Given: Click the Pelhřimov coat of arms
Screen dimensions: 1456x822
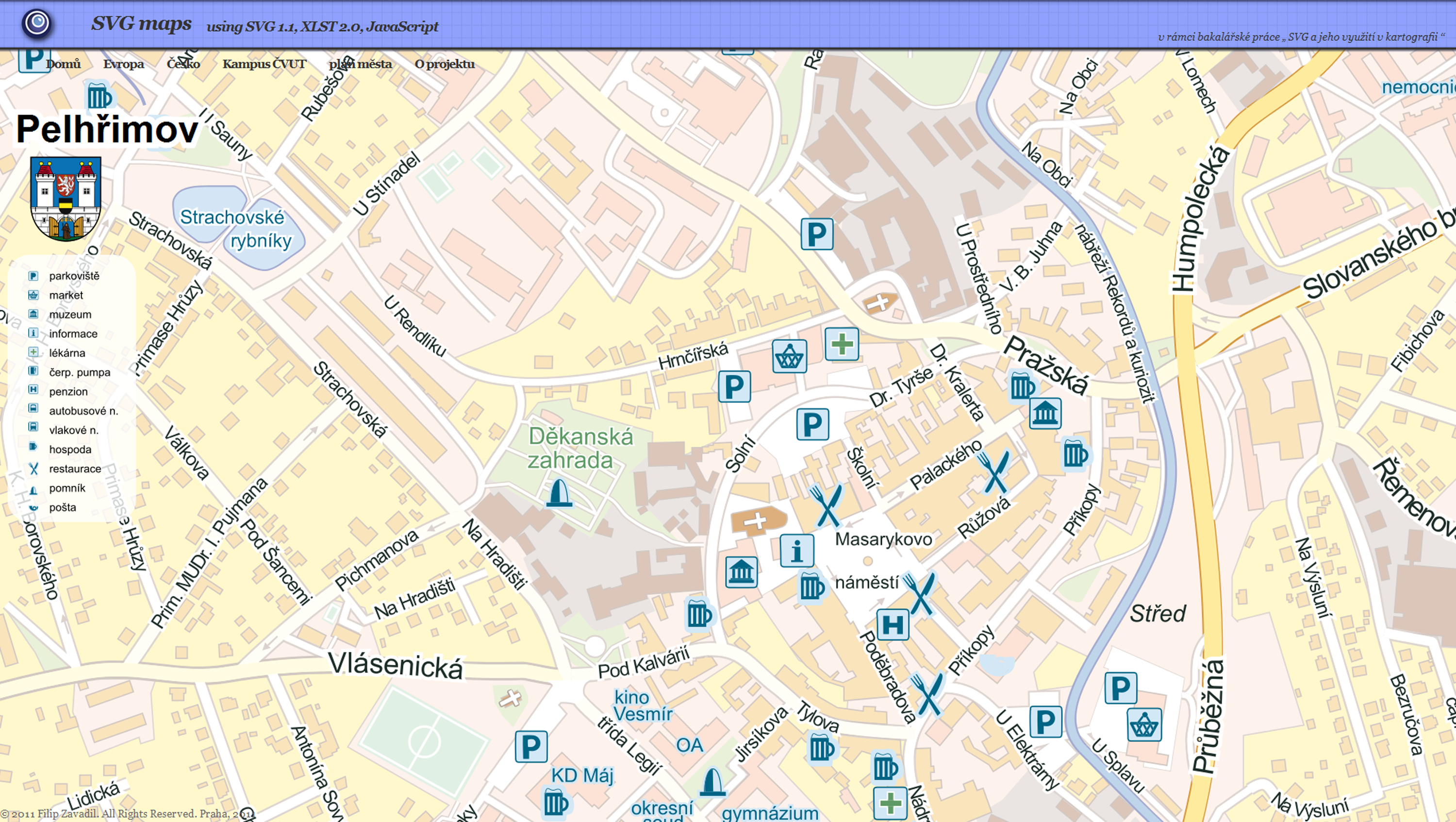Looking at the screenshot, I should [x=66, y=199].
